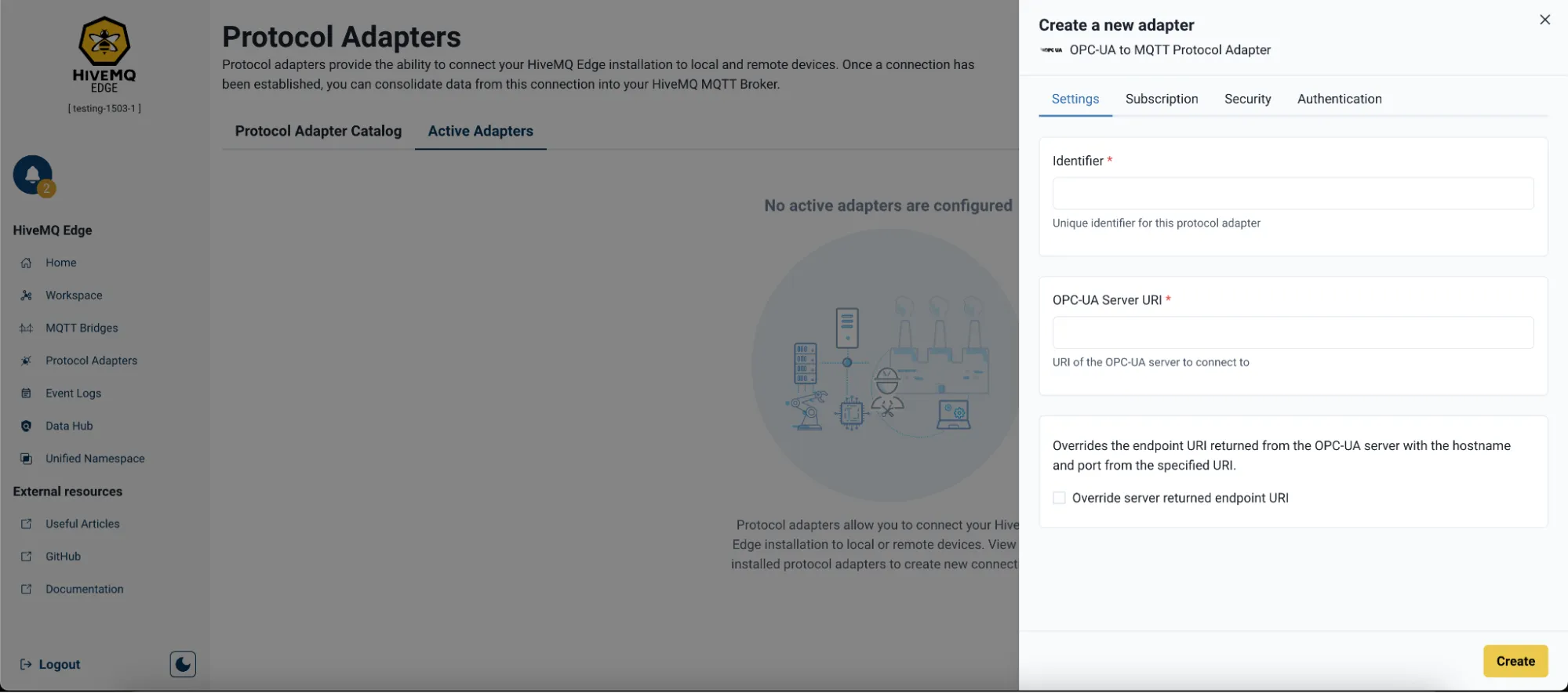The width and height of the screenshot is (1568, 693).
Task: Enable Override server returned endpoint URI
Action: pos(1059,498)
